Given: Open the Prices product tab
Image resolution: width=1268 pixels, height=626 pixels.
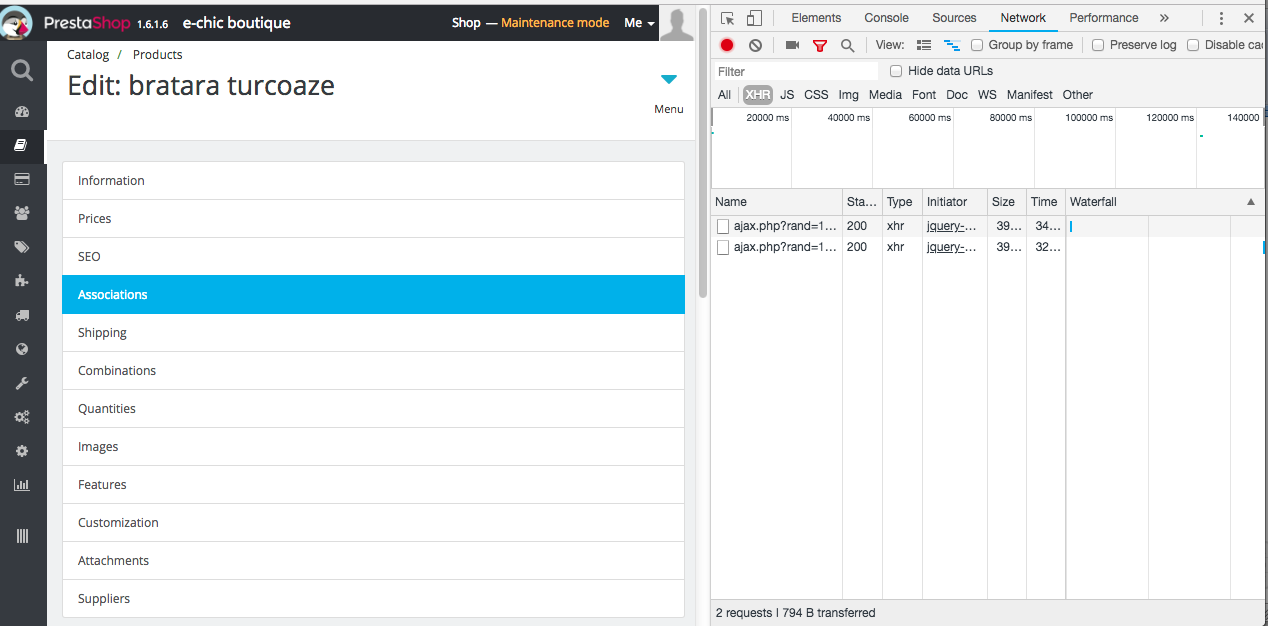Looking at the screenshot, I should [x=373, y=219].
